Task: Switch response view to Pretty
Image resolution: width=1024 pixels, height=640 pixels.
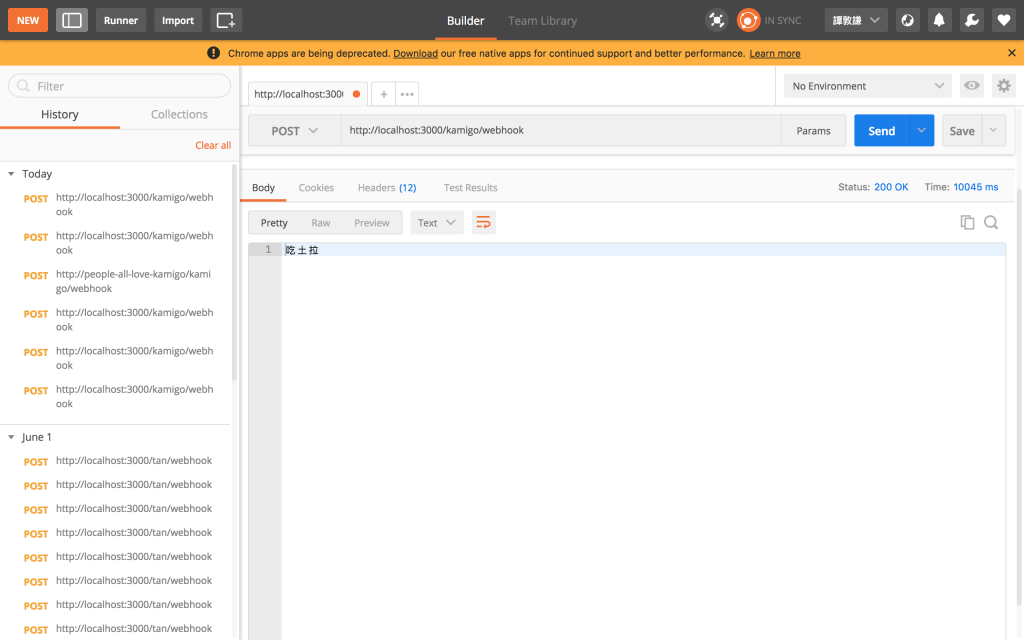Action: [x=274, y=223]
